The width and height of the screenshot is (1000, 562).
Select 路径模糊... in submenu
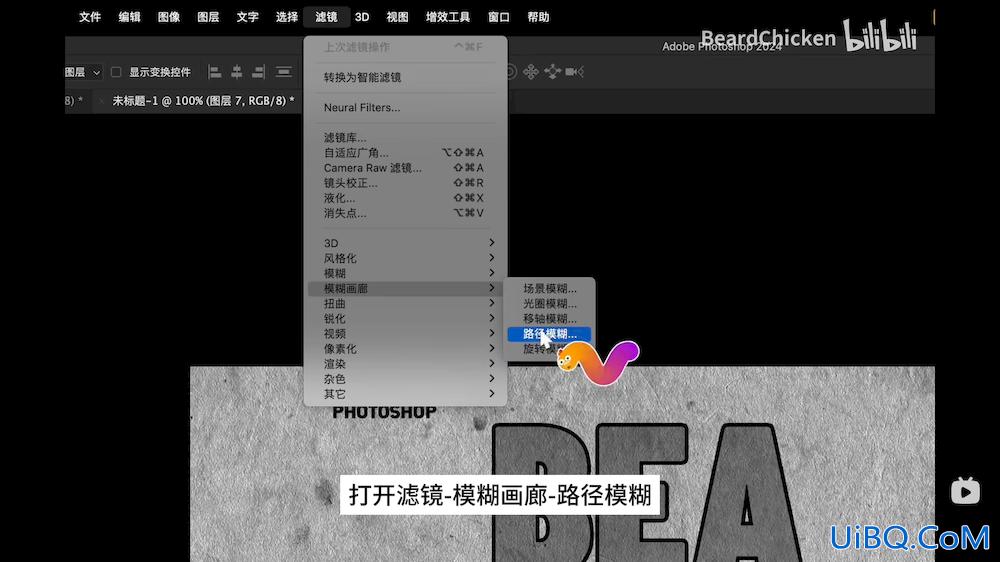point(549,334)
